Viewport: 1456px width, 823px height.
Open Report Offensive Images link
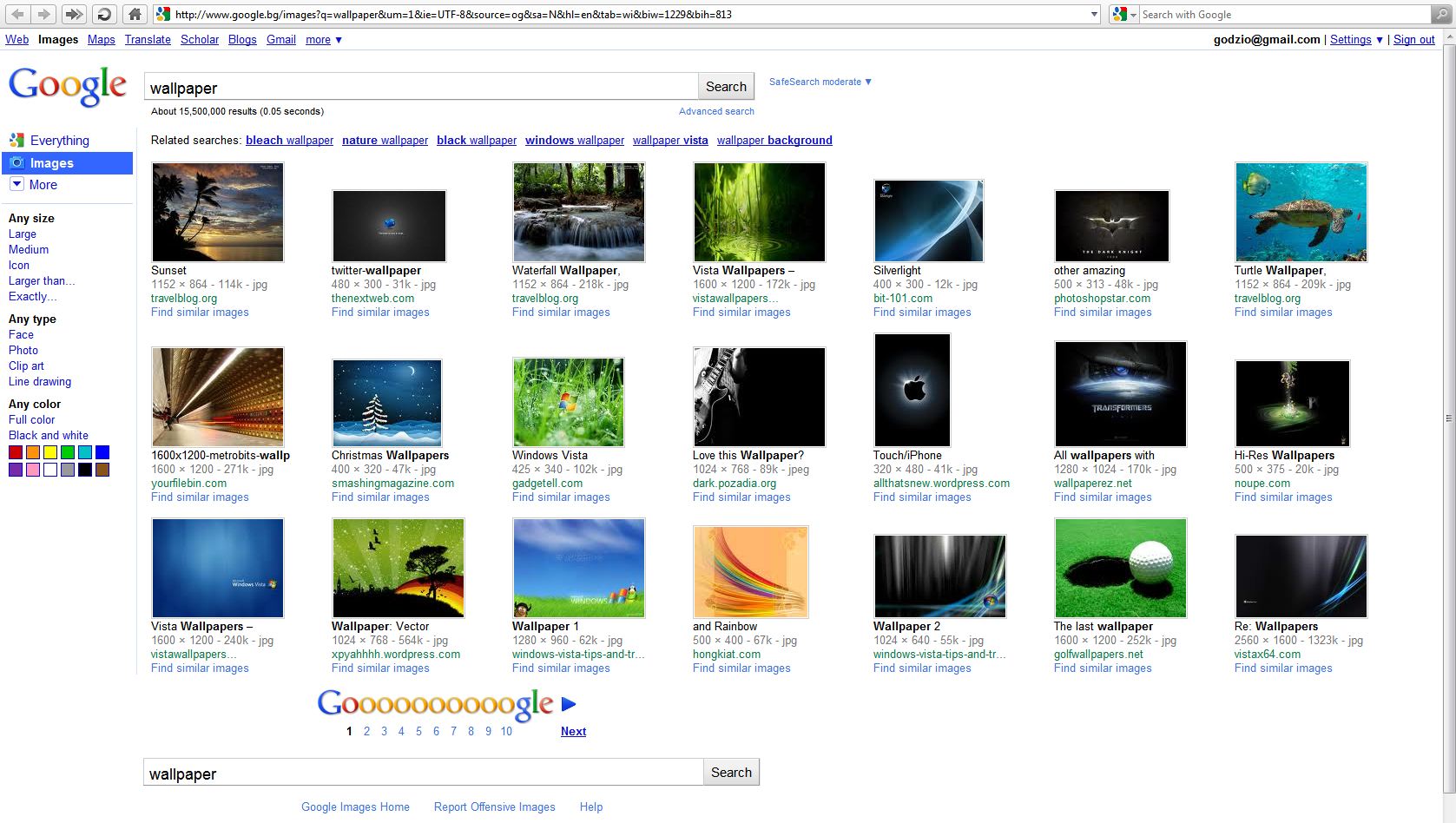(x=495, y=807)
